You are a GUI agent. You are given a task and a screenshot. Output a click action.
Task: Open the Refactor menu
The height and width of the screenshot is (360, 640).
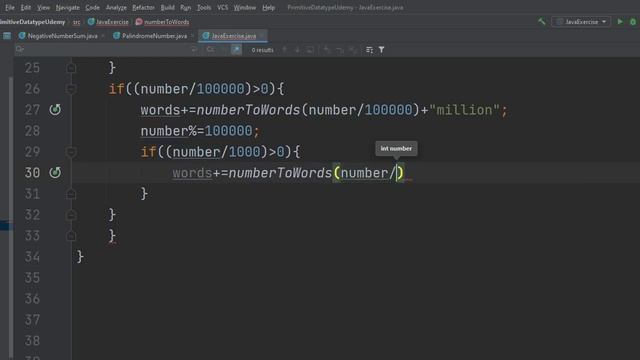[143, 7]
